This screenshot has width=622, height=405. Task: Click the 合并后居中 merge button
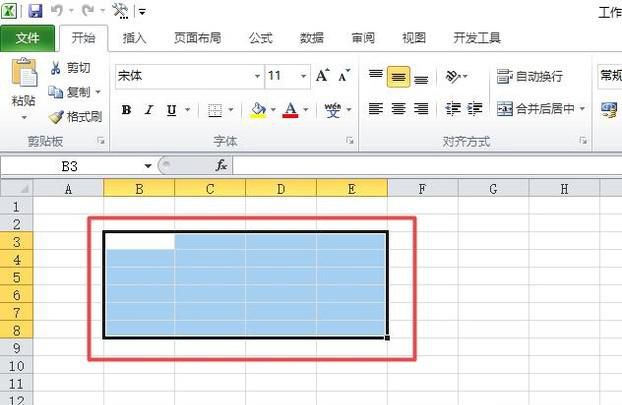pos(536,108)
